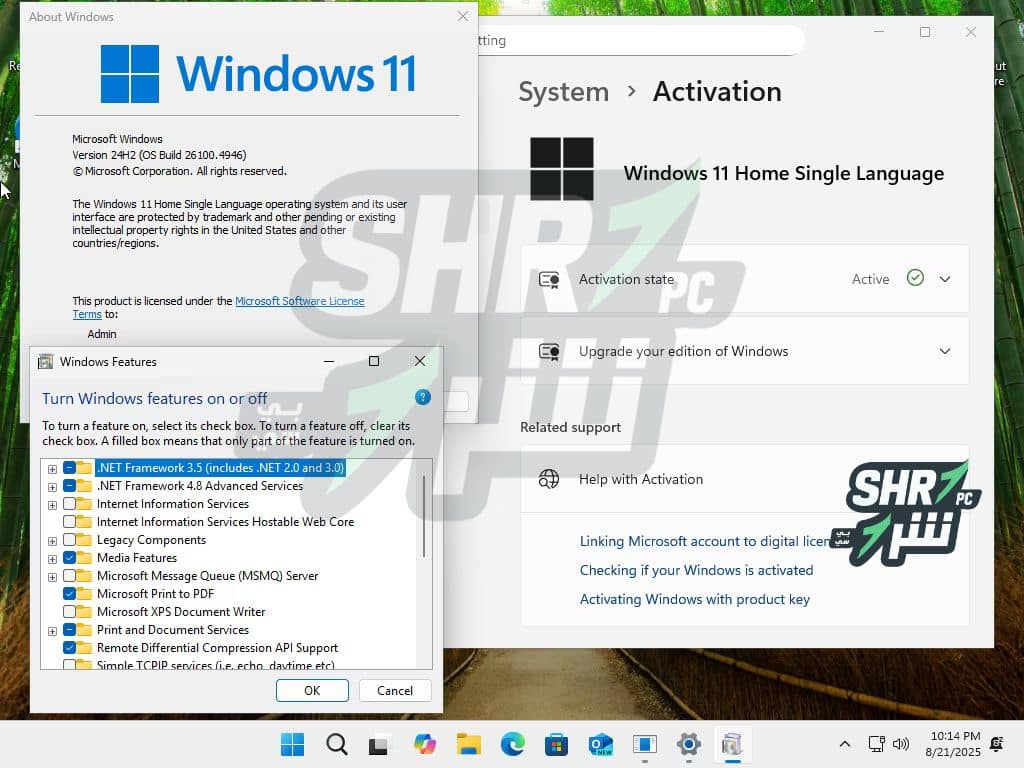1024x768 pixels.
Task: Click the Windows logo in Activation page
Action: [x=562, y=168]
